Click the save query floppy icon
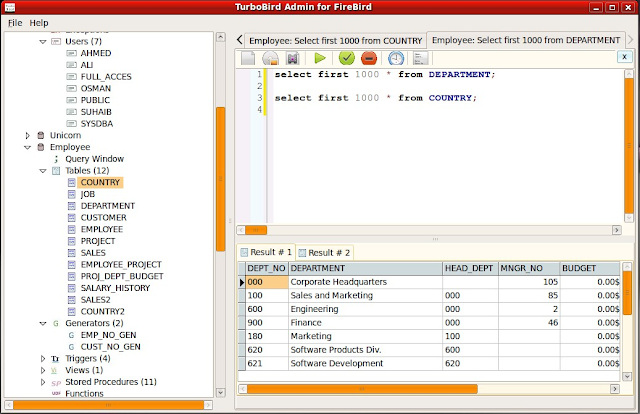This screenshot has width=640, height=414. (x=292, y=58)
